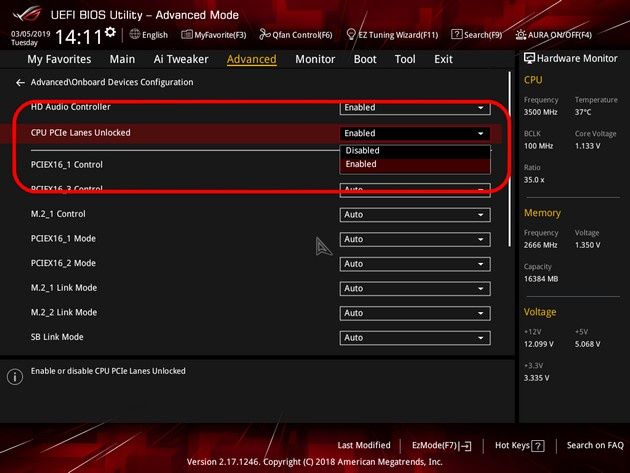Select the M.2_1 Control label
Viewport: 630px width, 473px height.
tap(58, 214)
